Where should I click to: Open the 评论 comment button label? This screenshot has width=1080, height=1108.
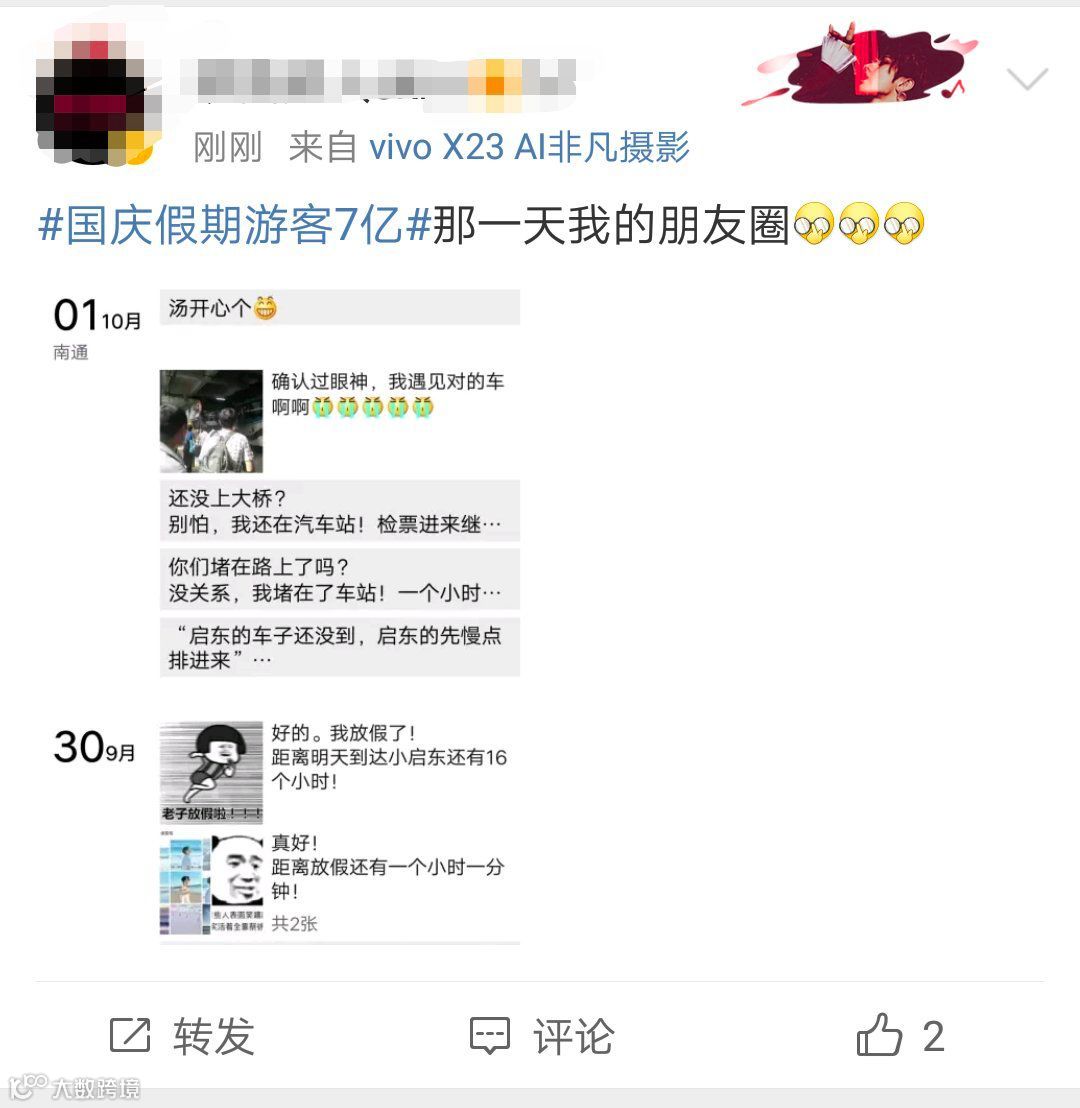click(573, 1037)
